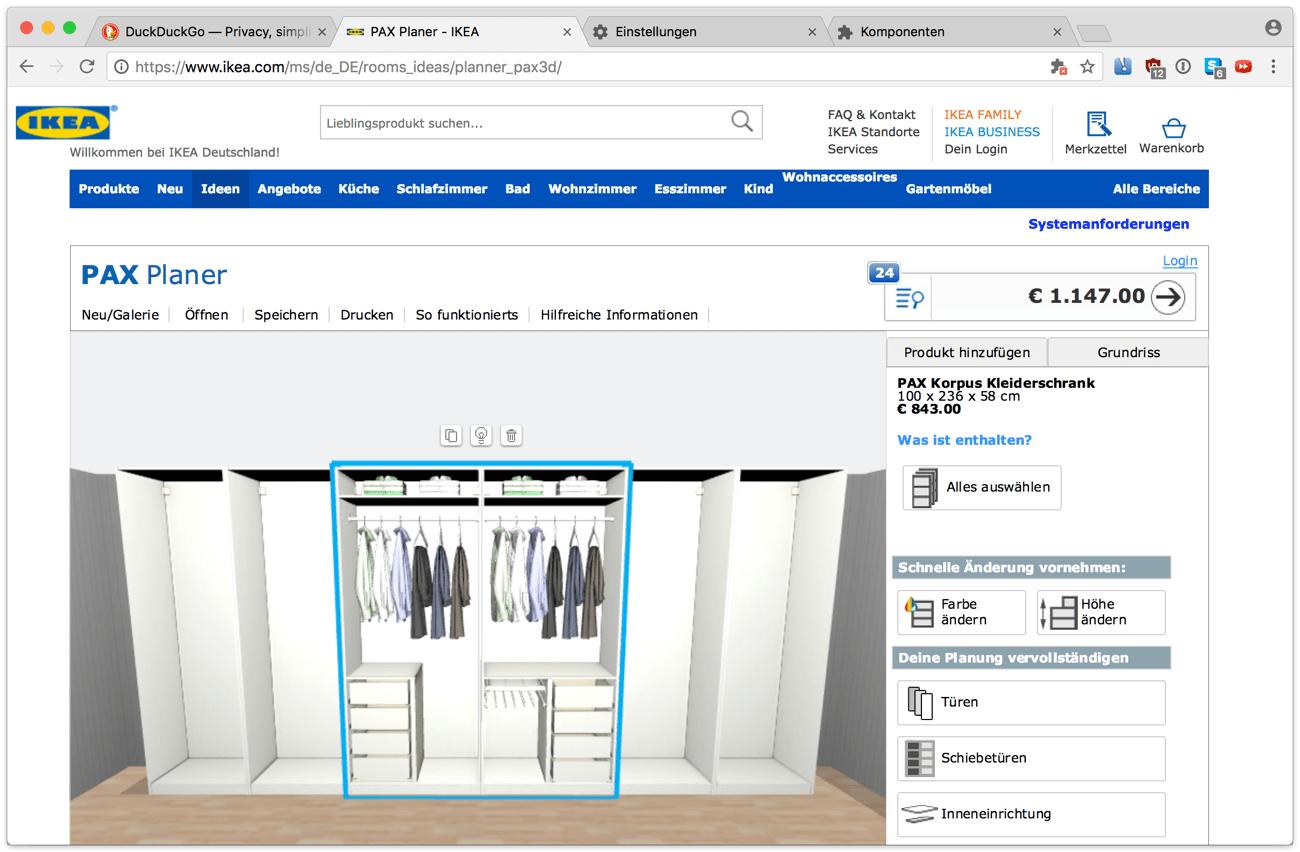Click Was ist enthalten? link
The height and width of the screenshot is (852, 1300).
point(964,440)
